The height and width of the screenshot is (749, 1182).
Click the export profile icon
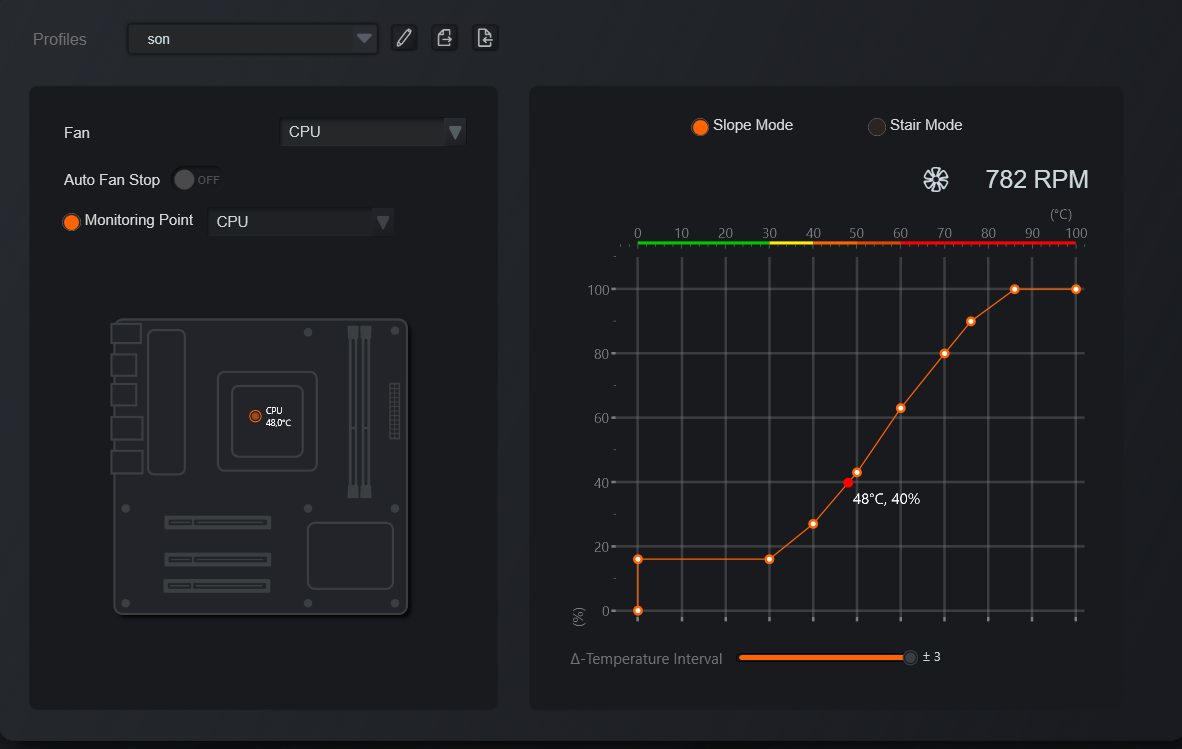tap(445, 38)
